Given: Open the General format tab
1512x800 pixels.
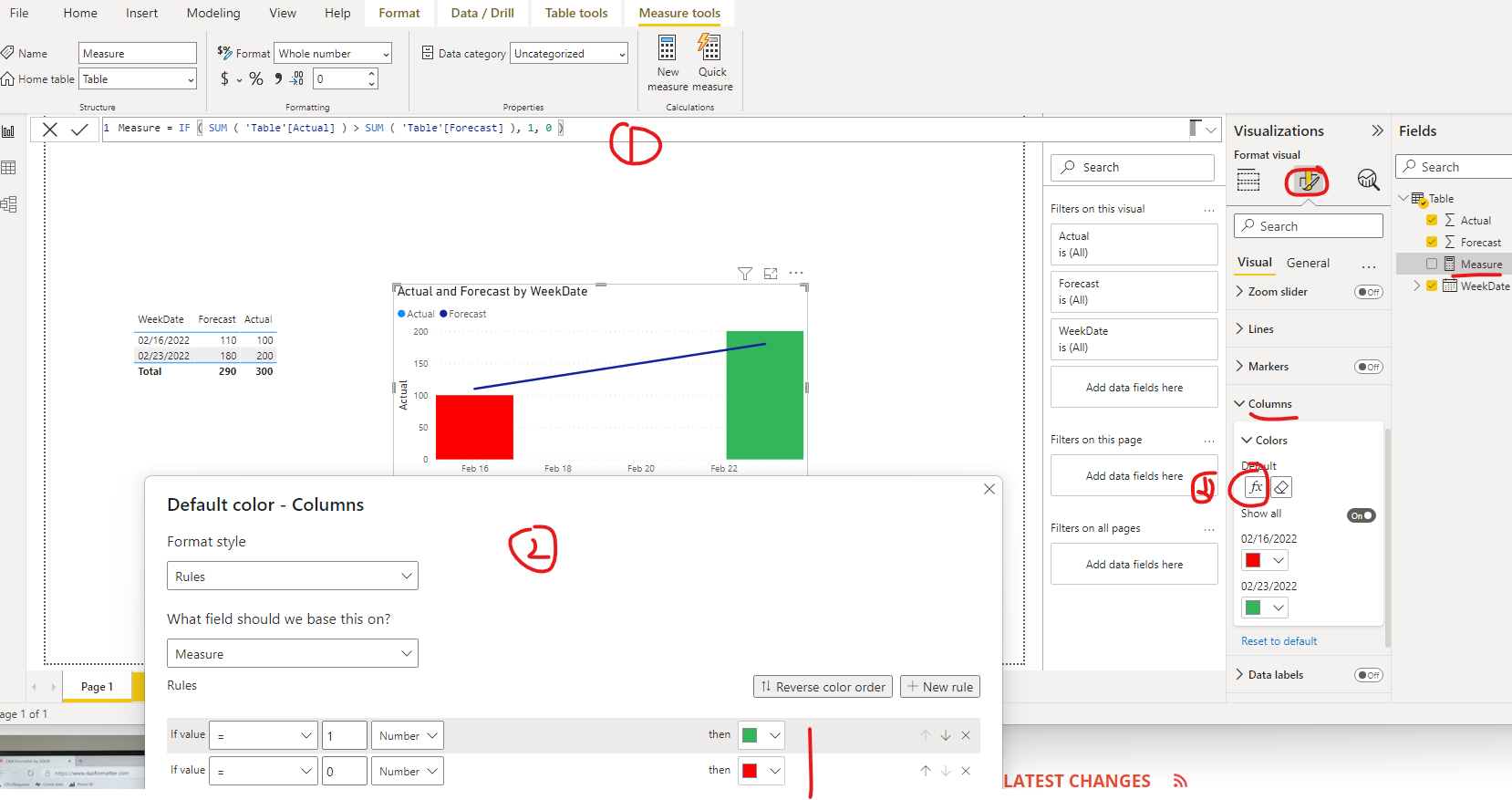Looking at the screenshot, I should click(x=1308, y=263).
